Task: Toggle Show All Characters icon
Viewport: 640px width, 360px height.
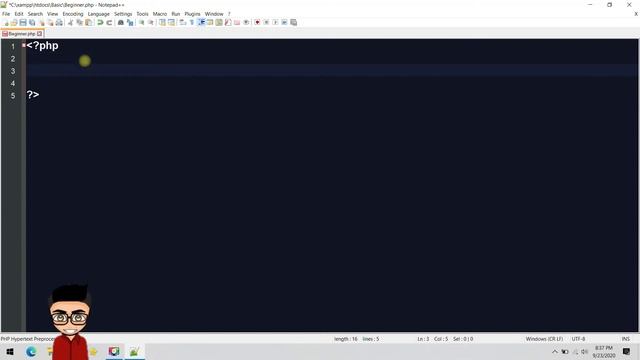Action: tap(191, 22)
